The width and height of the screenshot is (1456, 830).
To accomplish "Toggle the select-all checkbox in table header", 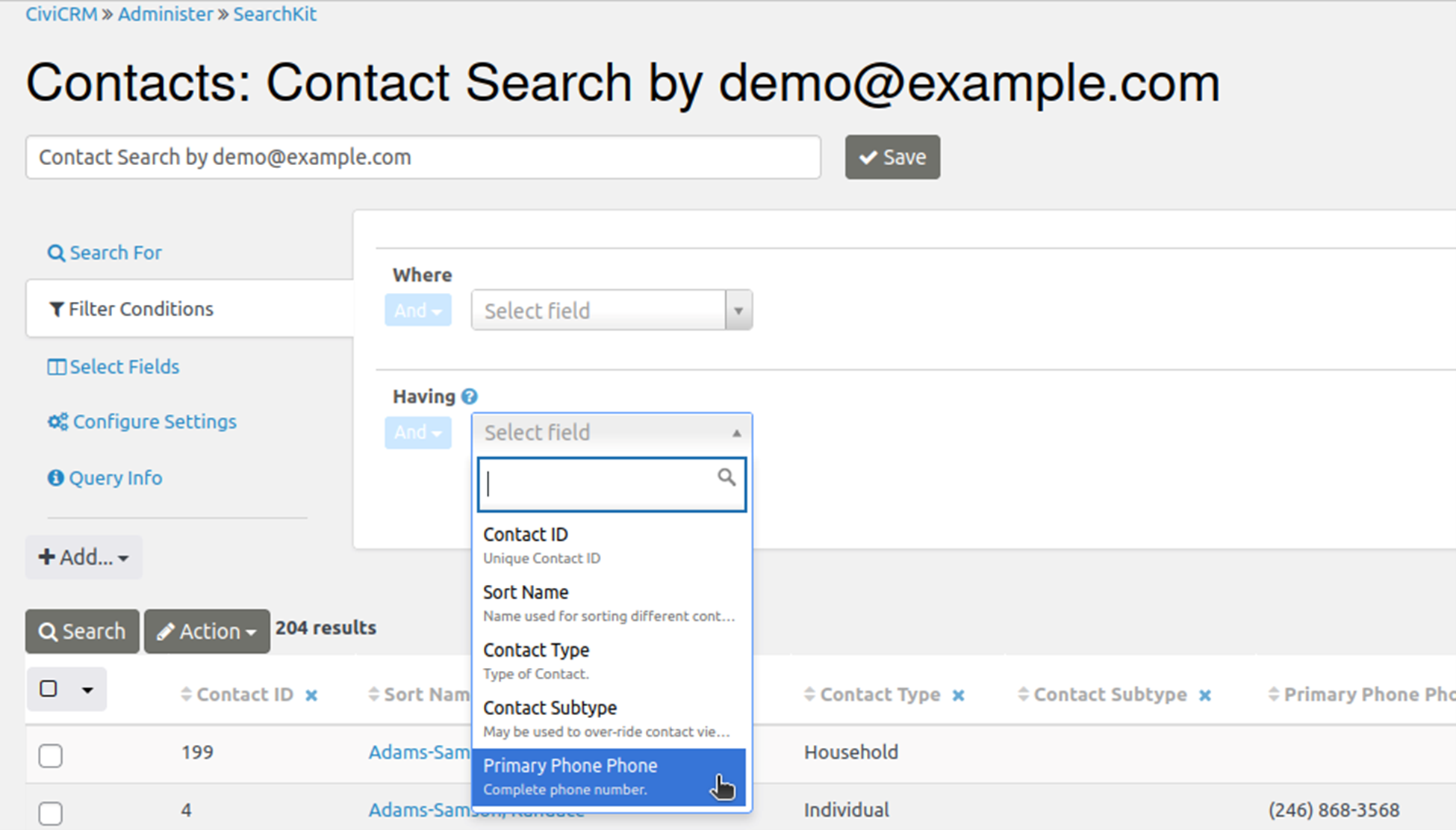I will 49,689.
